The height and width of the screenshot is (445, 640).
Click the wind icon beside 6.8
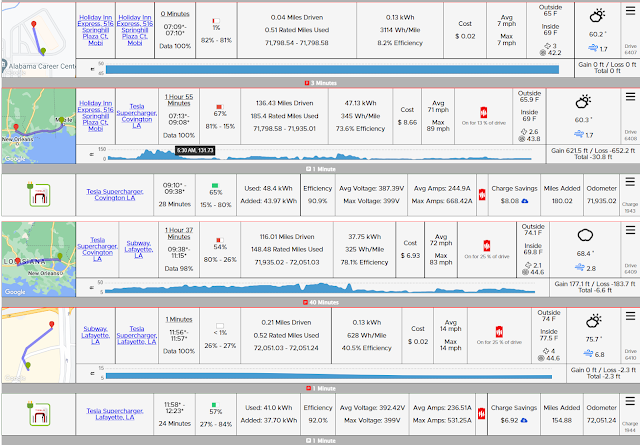click(x=588, y=354)
